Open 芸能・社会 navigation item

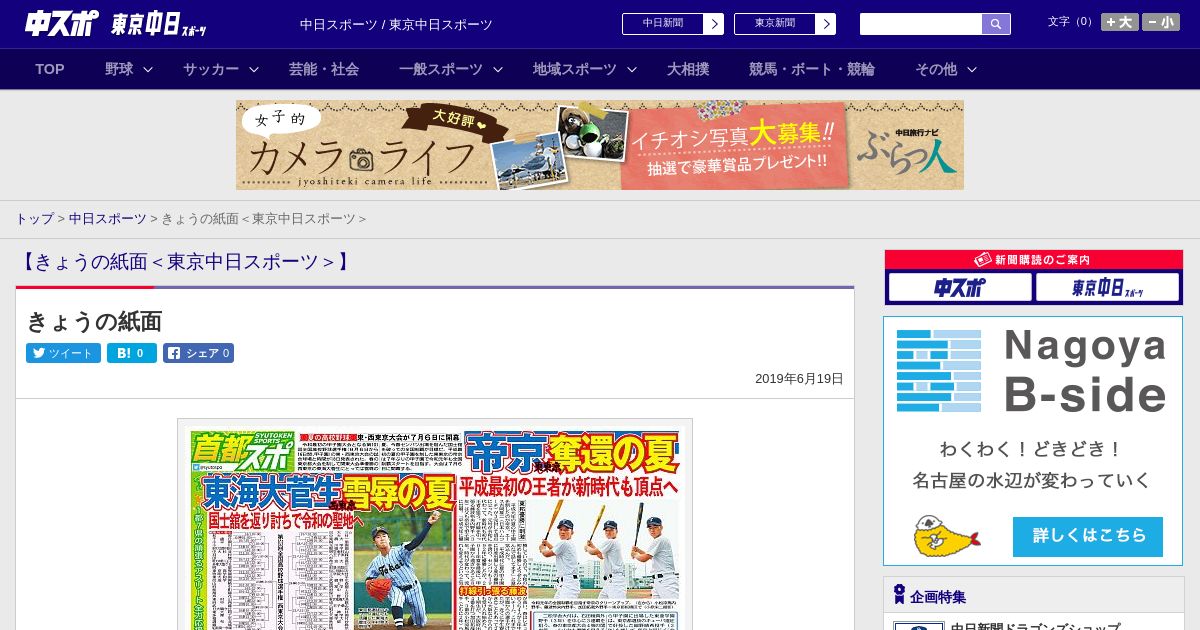(324, 69)
